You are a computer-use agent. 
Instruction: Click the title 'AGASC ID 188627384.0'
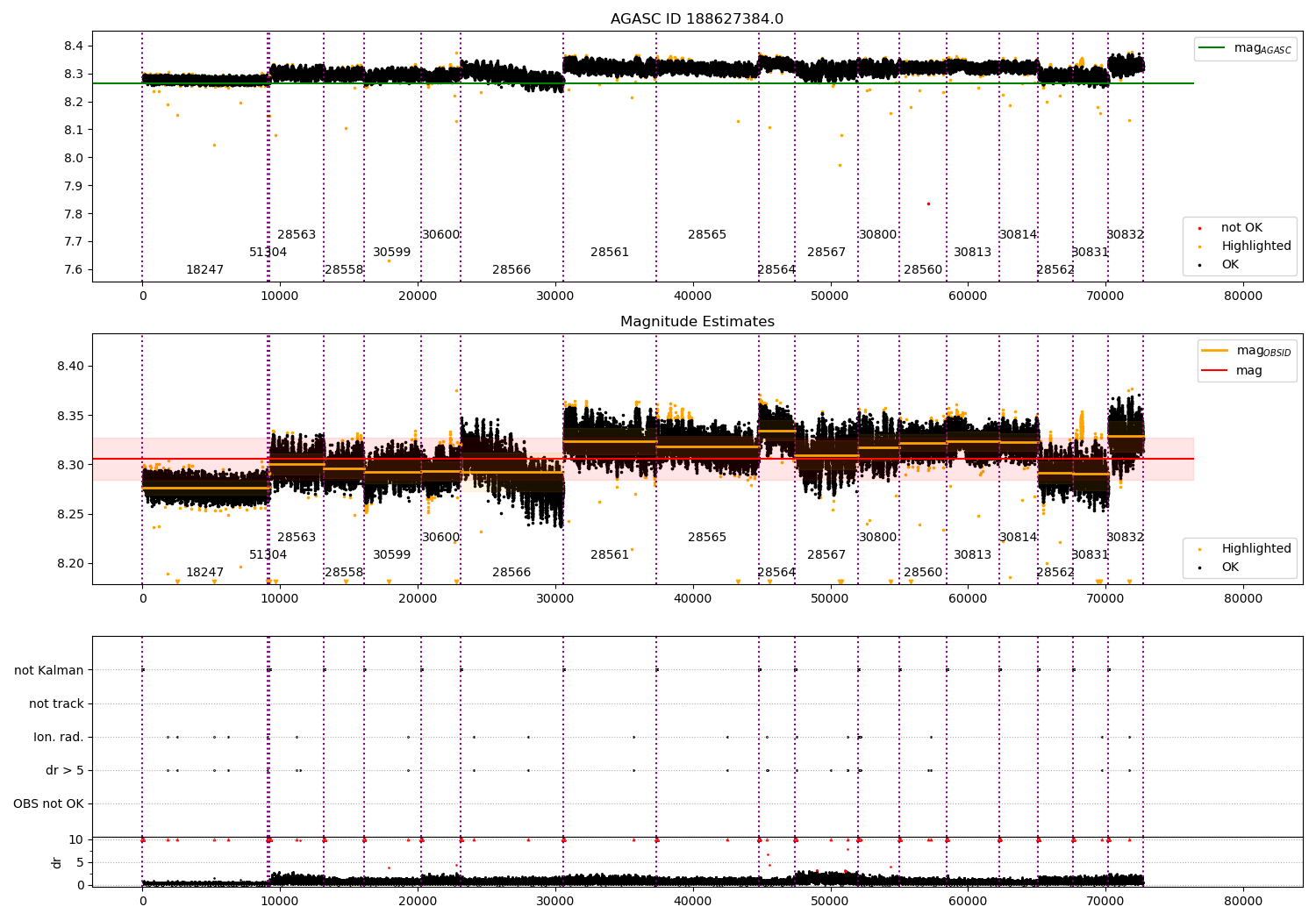(697, 19)
